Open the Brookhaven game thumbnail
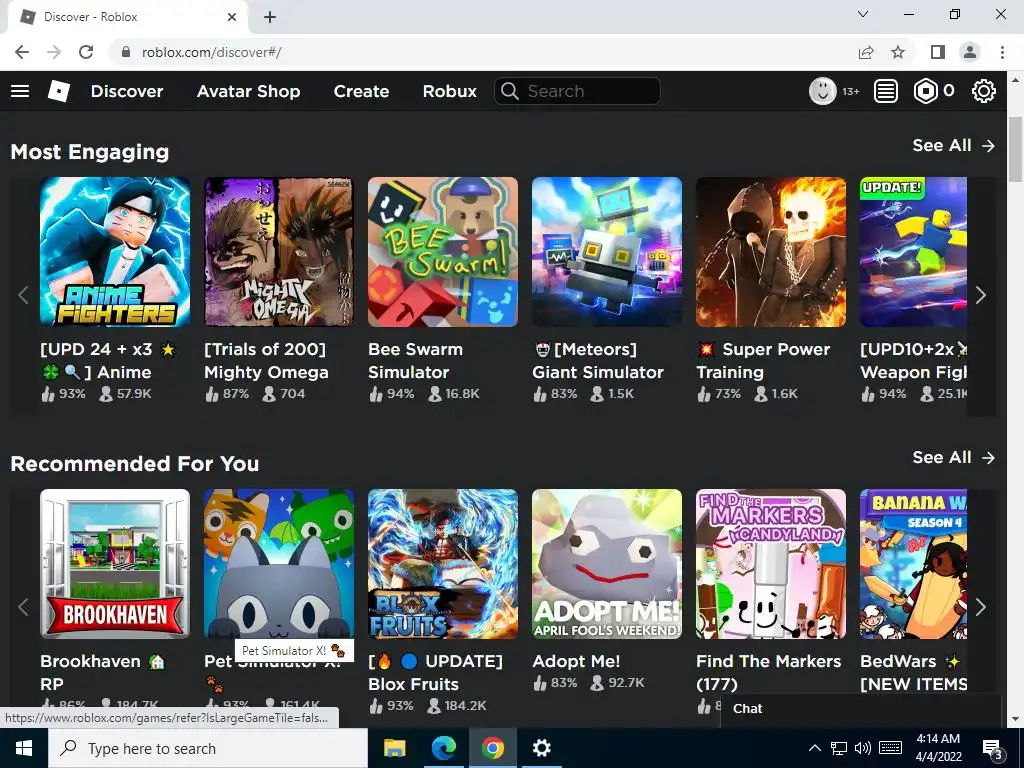The image size is (1024, 768). pos(115,564)
